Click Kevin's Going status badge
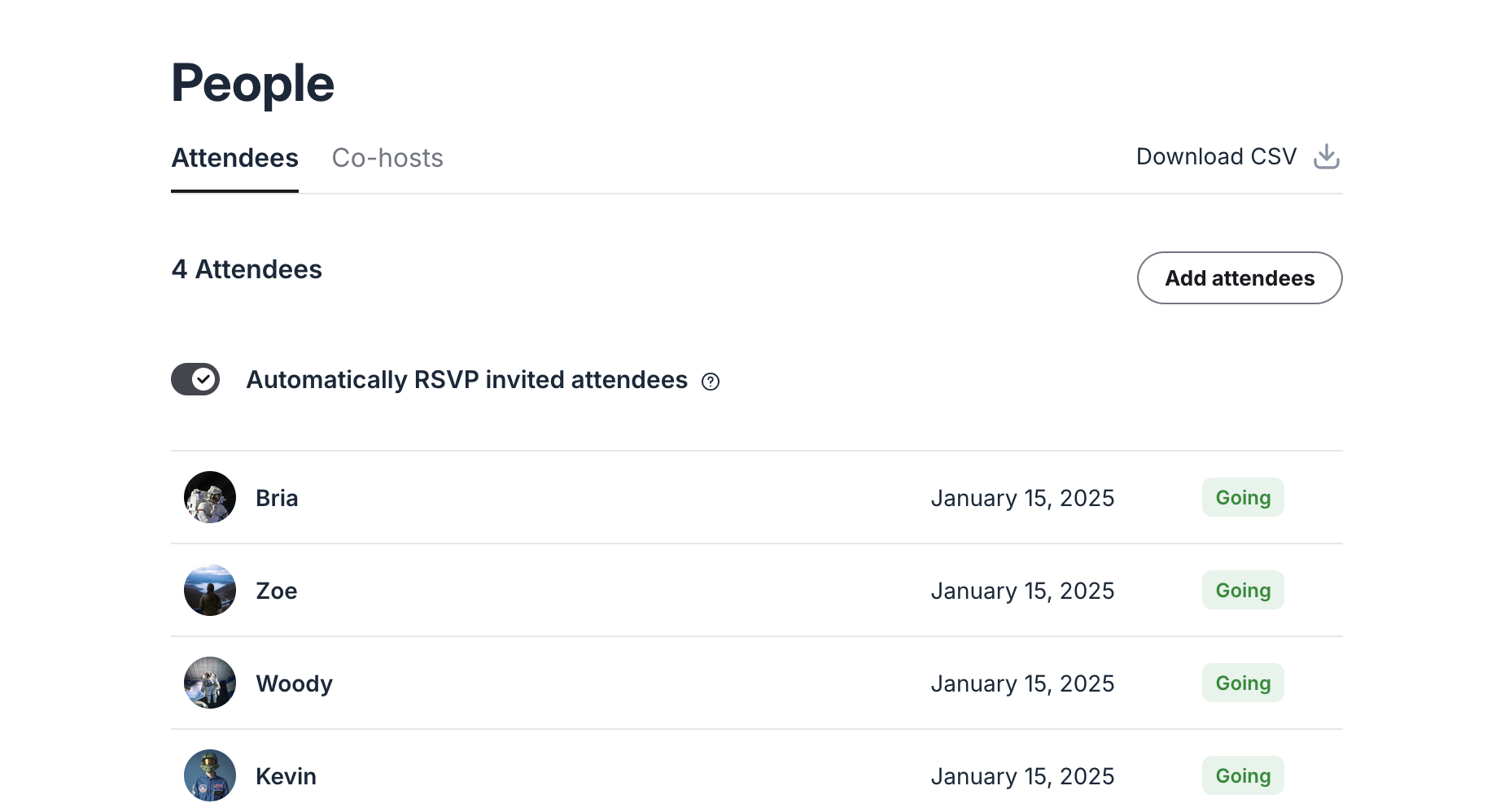1509x812 pixels. [1242, 775]
